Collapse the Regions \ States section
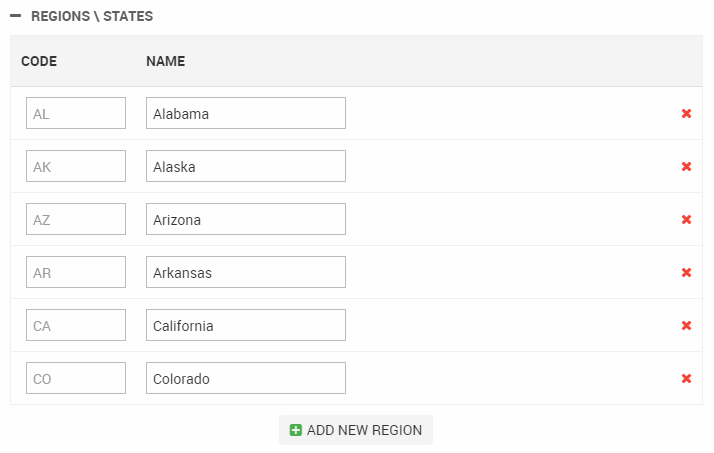This screenshot has width=714, height=453. click(x=15, y=17)
